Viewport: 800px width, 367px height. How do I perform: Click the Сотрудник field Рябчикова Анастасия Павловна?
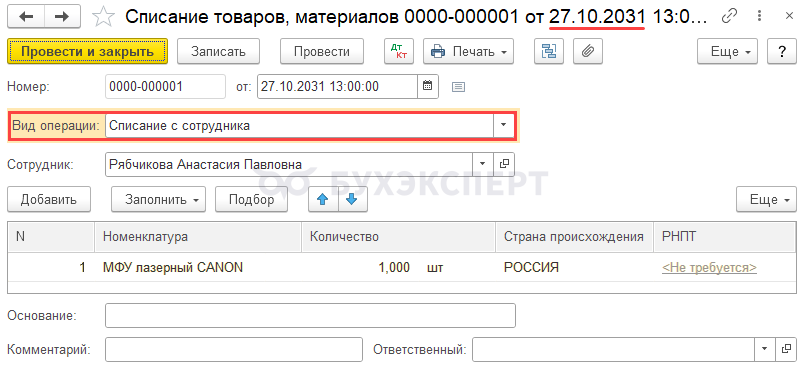[x=289, y=164]
